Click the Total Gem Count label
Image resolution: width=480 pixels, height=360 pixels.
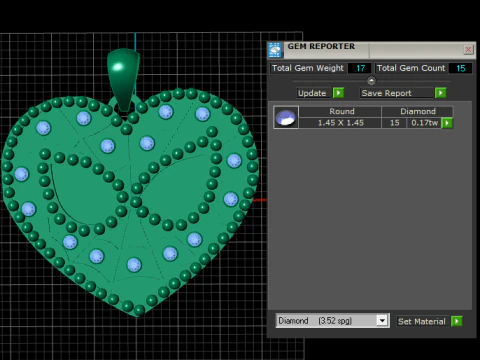click(x=411, y=68)
